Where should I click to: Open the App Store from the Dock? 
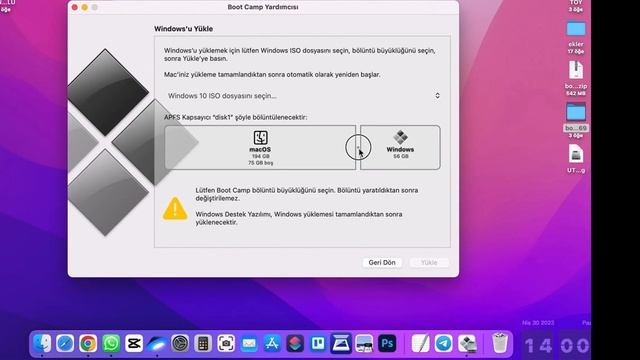click(x=272, y=343)
